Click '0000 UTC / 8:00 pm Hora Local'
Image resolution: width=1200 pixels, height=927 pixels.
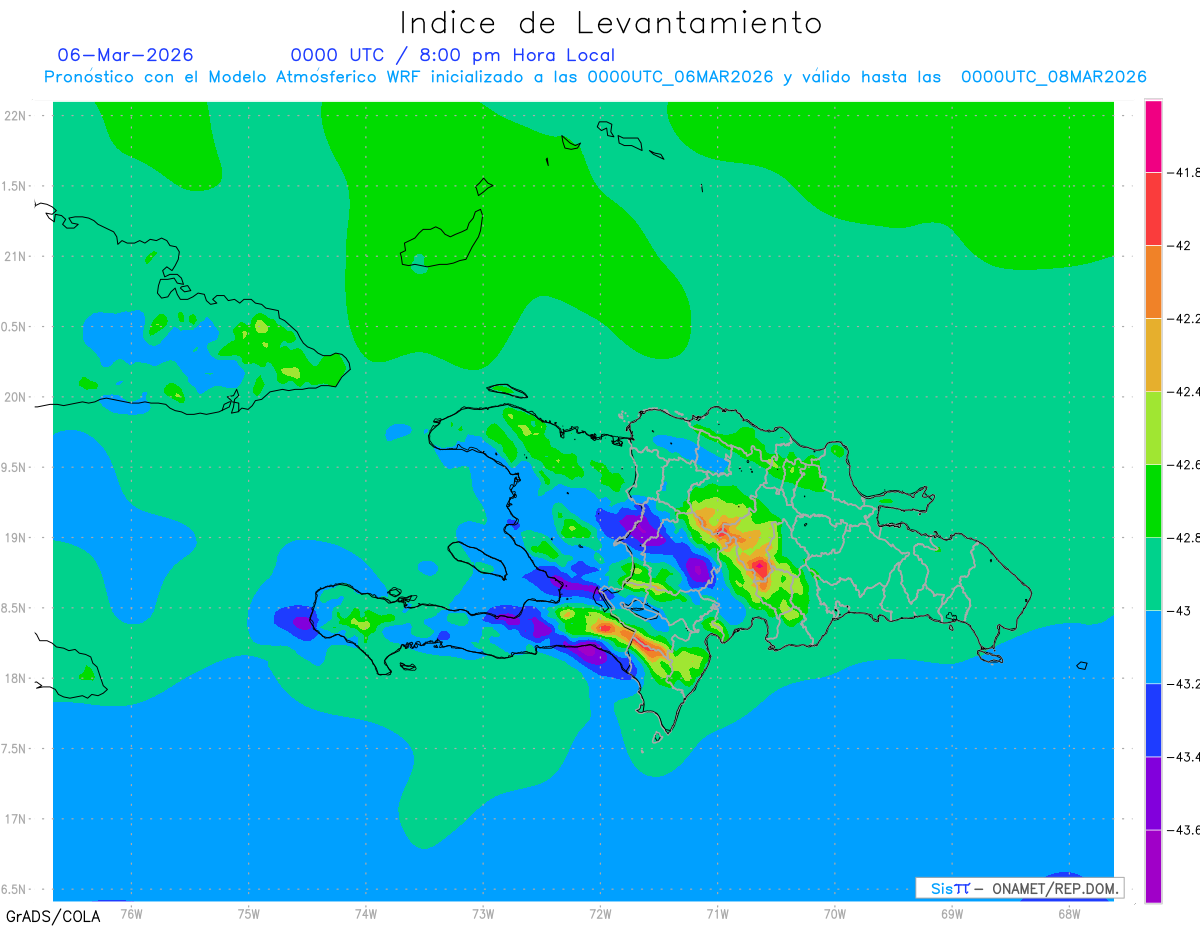click(453, 55)
